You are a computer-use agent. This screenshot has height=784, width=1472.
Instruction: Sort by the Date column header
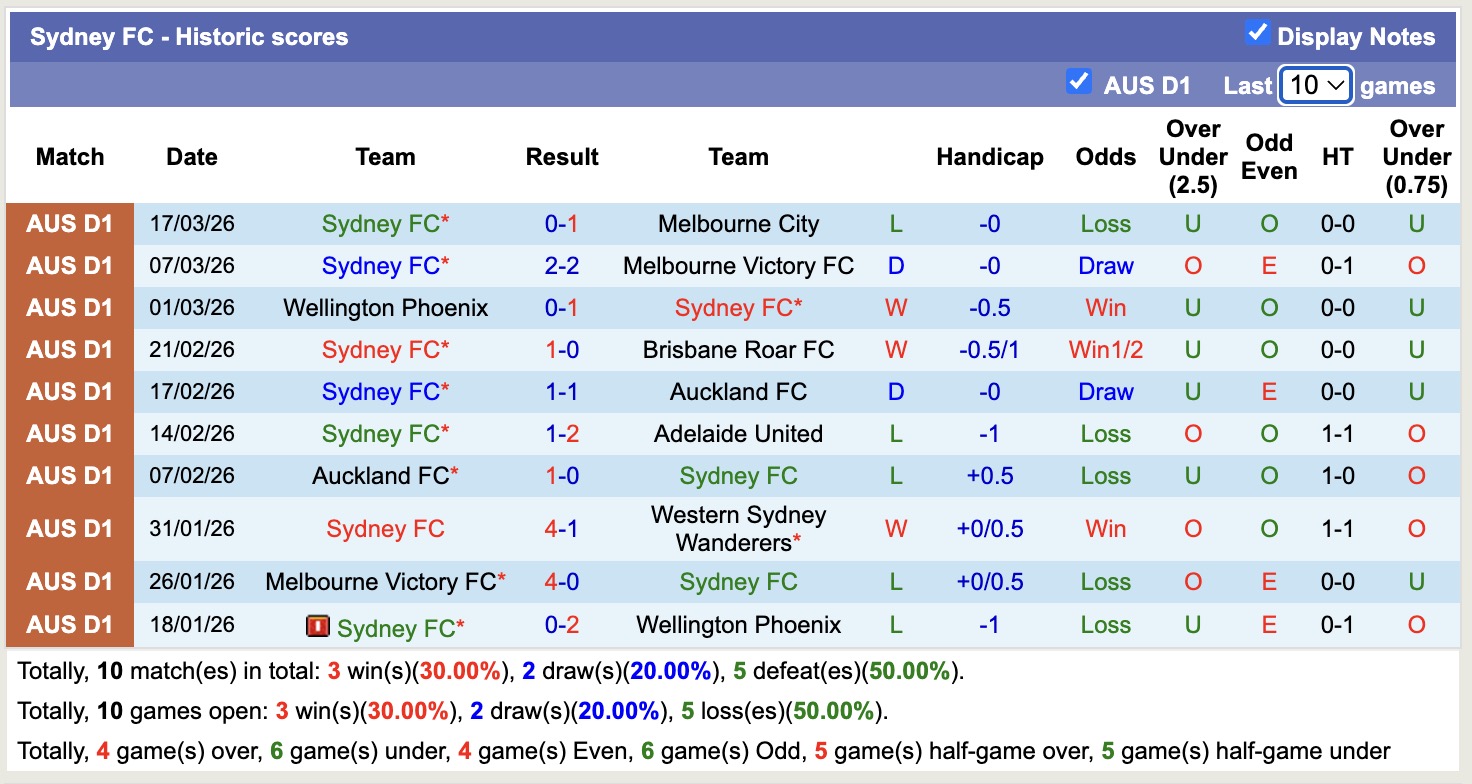[191, 156]
